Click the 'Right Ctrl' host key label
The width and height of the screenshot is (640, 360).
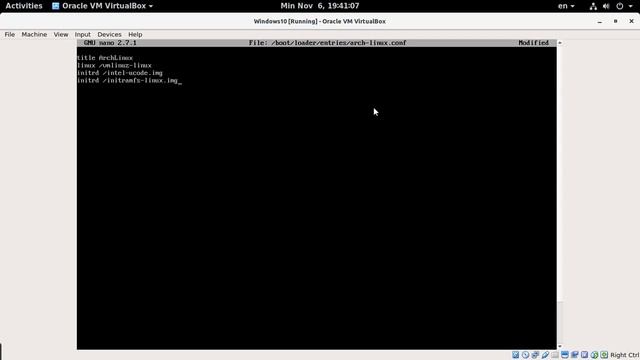click(x=624, y=355)
